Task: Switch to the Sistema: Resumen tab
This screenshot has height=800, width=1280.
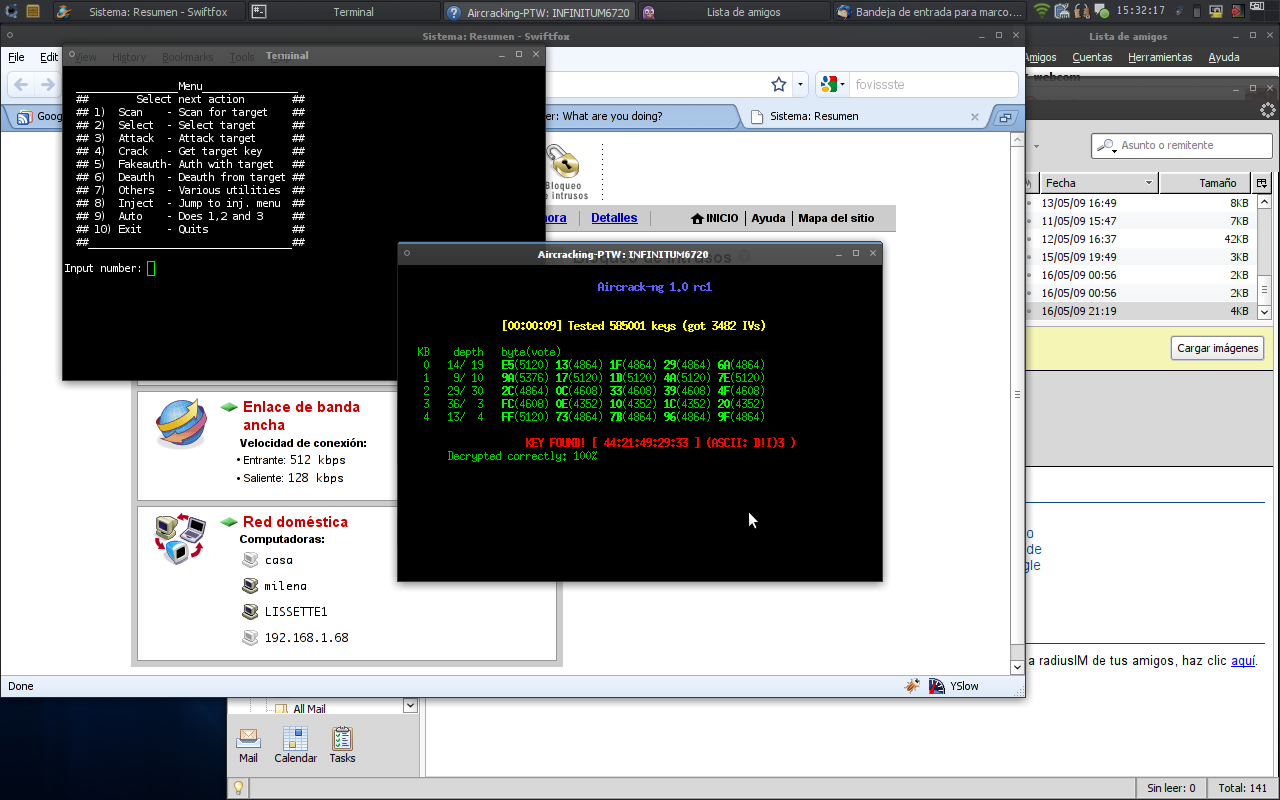Action: [865, 116]
